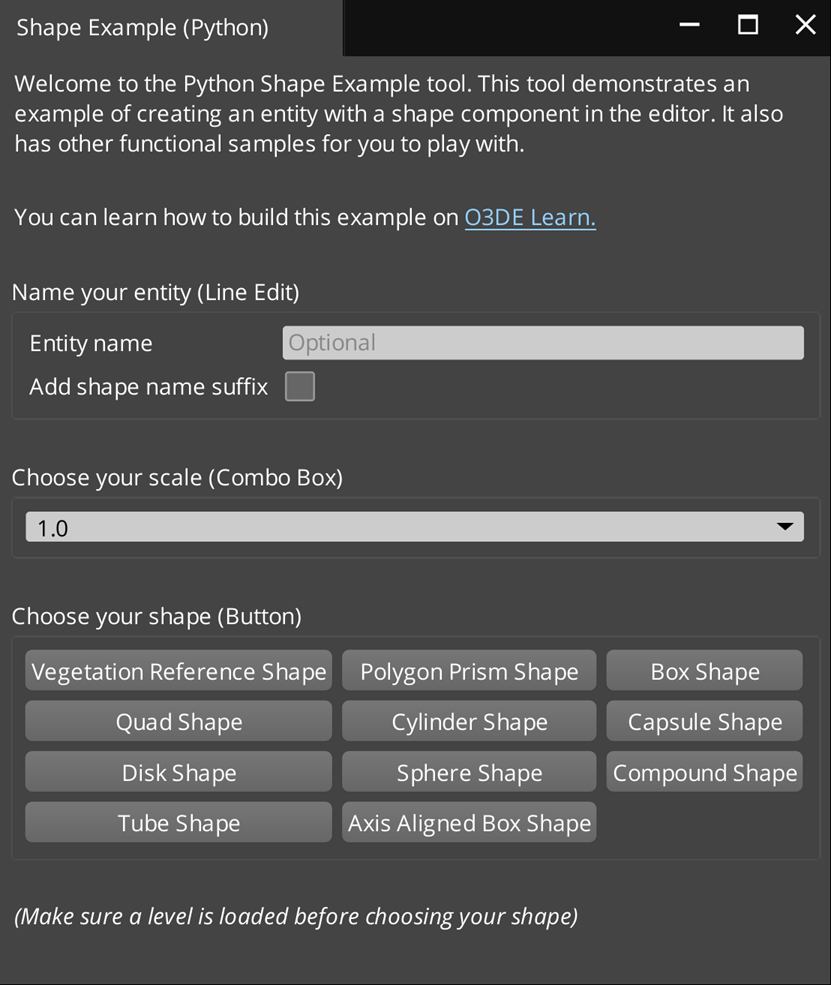Select the Compound Shape button

click(x=704, y=773)
